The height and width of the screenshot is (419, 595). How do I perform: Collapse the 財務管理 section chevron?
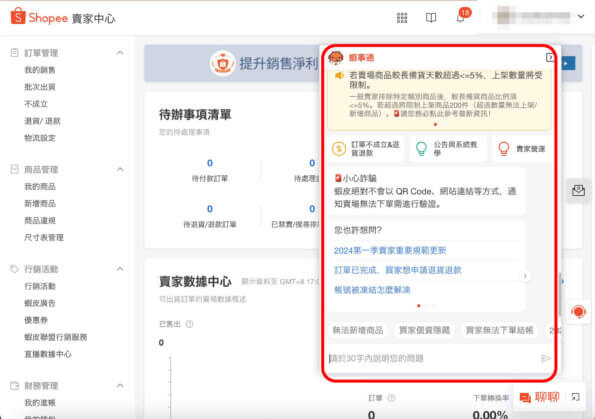click(x=120, y=386)
